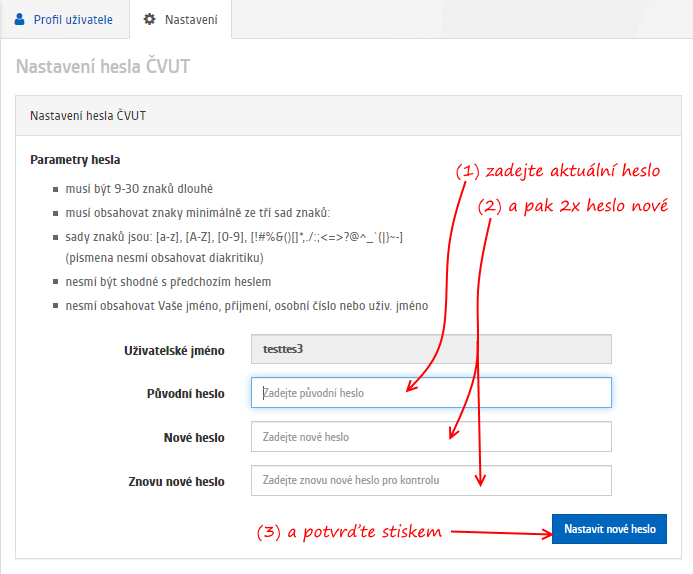This screenshot has height=574, width=693.
Task: Click the sady znaků jsou character sets line
Action: click(234, 237)
